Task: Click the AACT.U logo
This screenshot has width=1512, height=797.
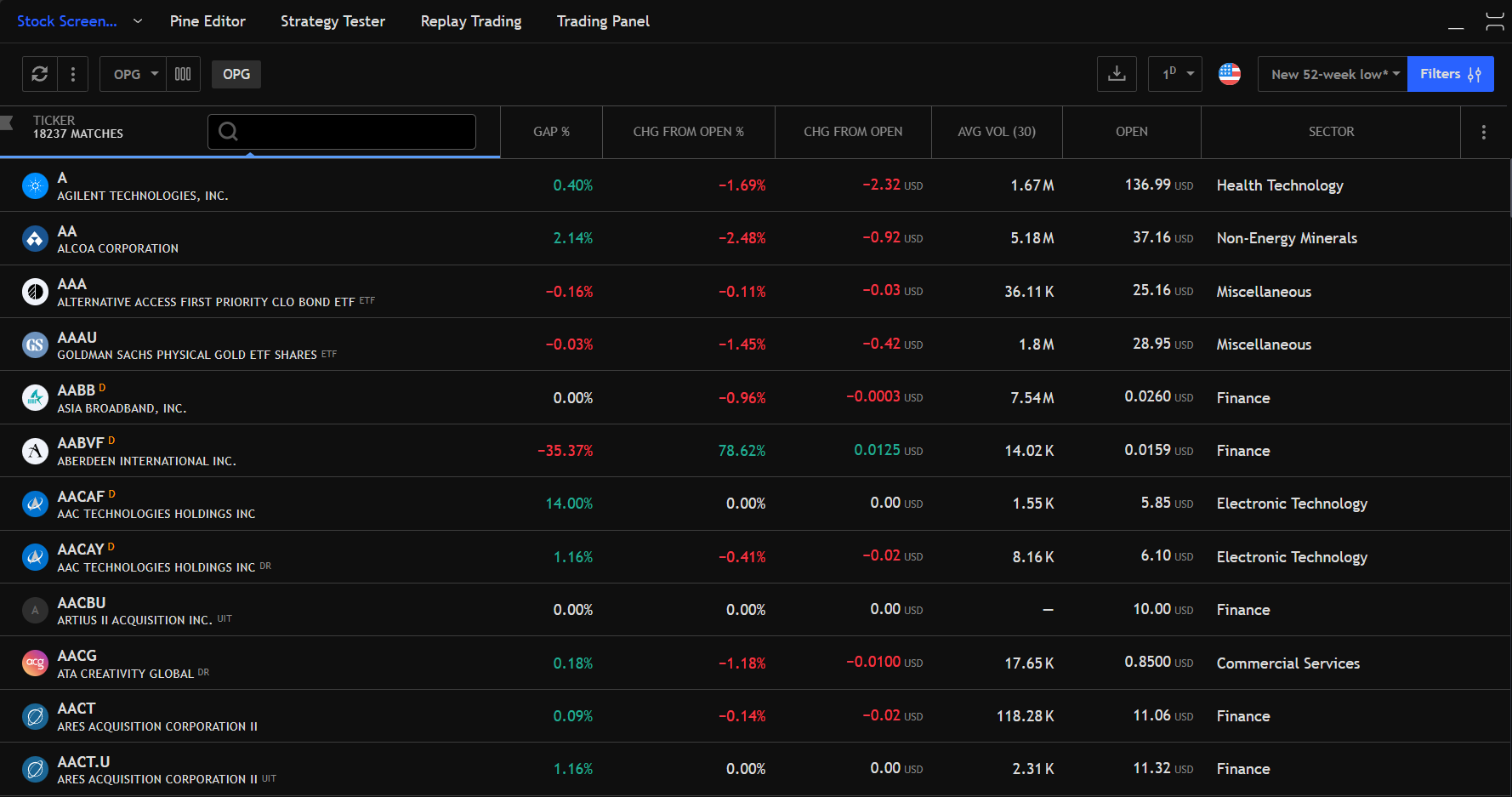Action: pos(35,770)
